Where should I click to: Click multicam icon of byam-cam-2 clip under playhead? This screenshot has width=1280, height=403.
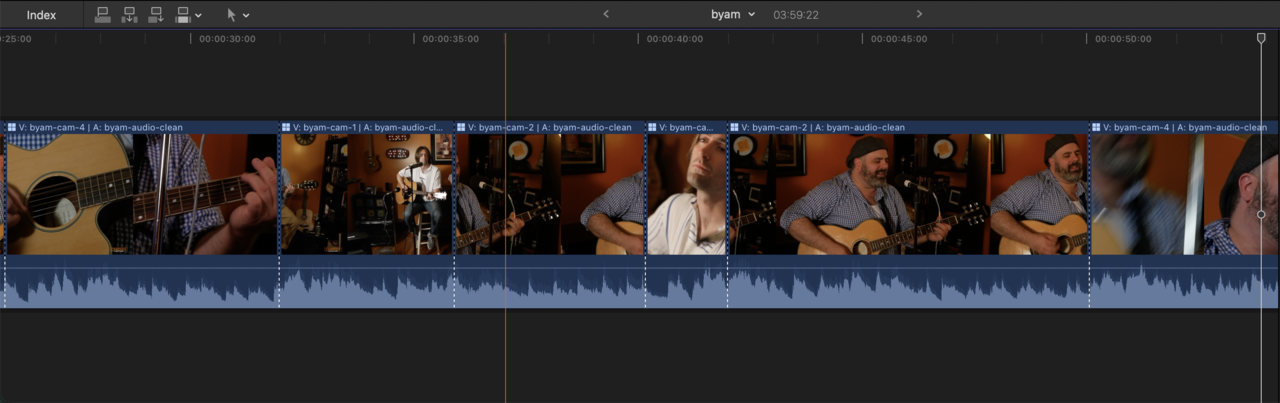461,128
